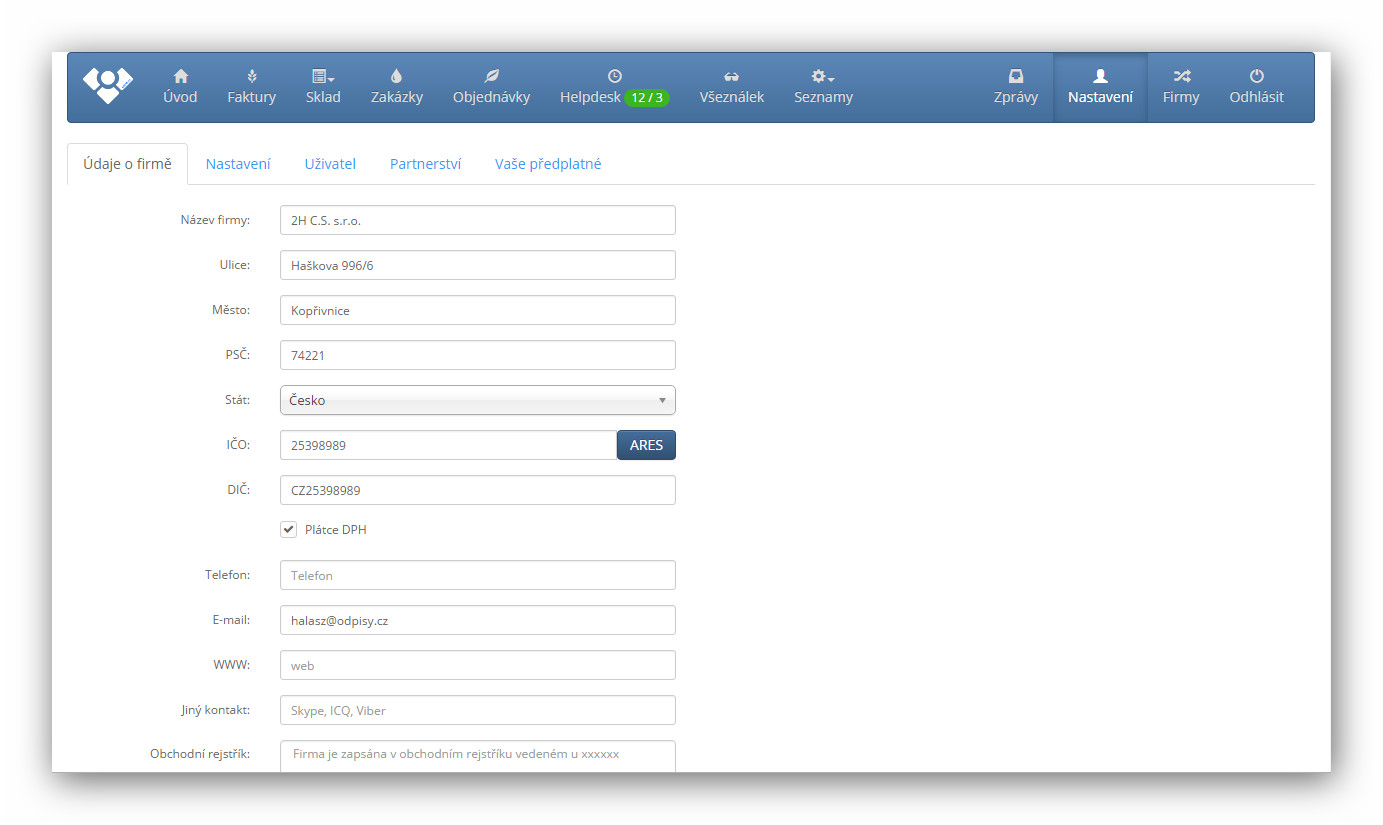Open the Sklad dropdown menu

[x=323, y=87]
